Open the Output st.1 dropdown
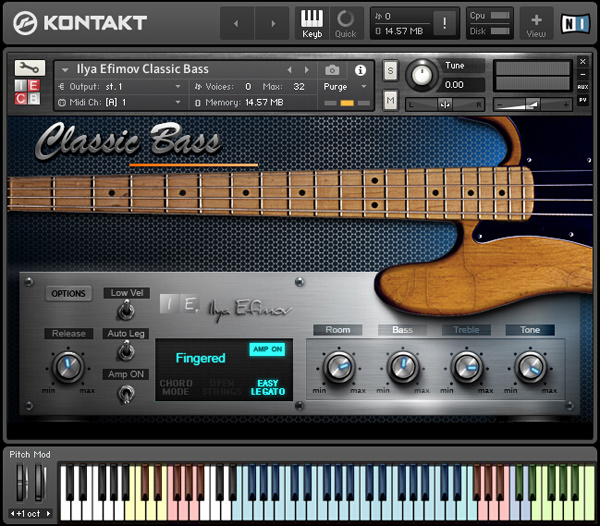 coord(120,87)
